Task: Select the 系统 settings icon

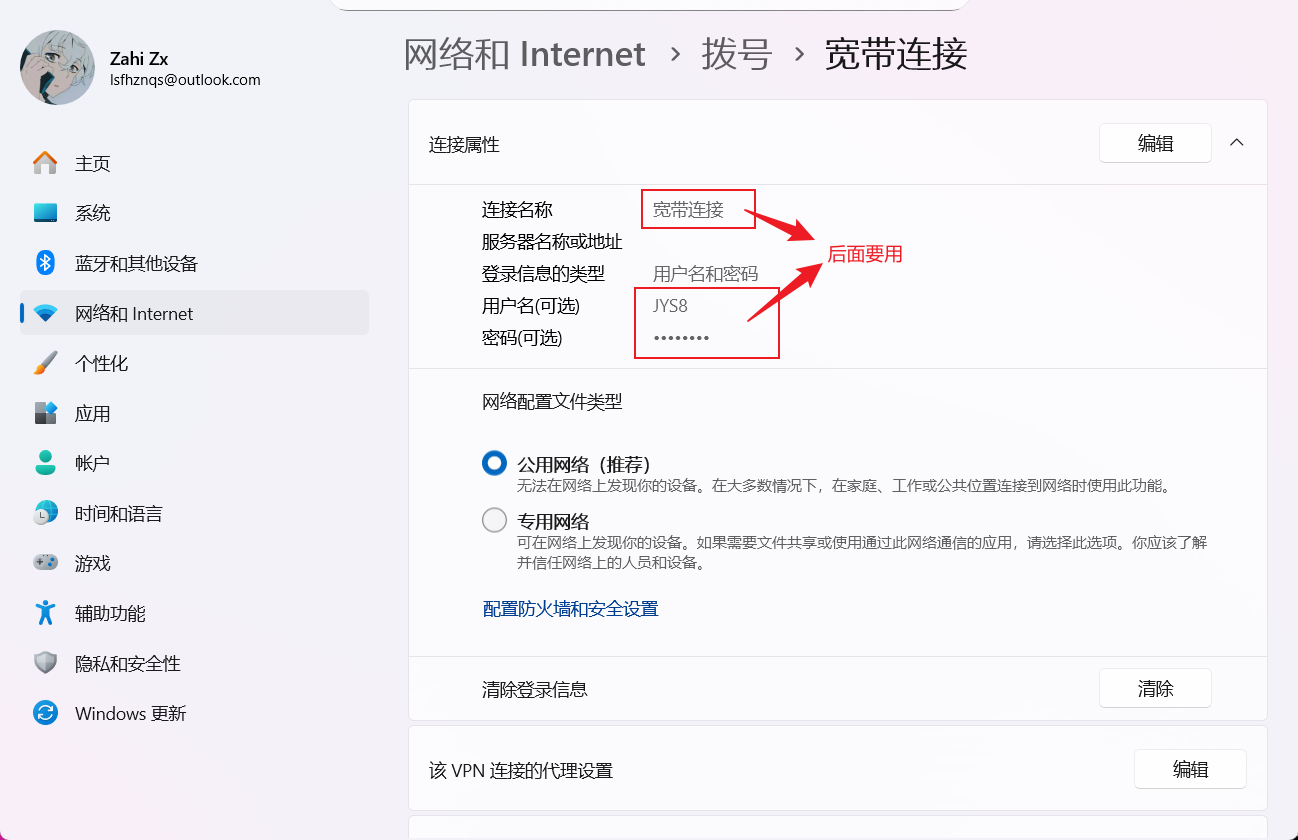Action: 46,212
